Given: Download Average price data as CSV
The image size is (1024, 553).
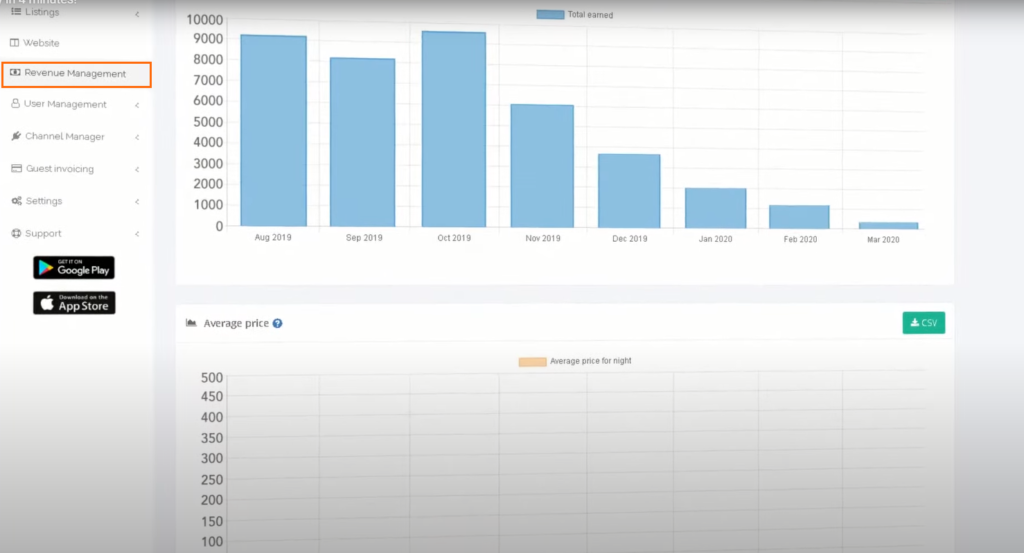Looking at the screenshot, I should 923,323.
